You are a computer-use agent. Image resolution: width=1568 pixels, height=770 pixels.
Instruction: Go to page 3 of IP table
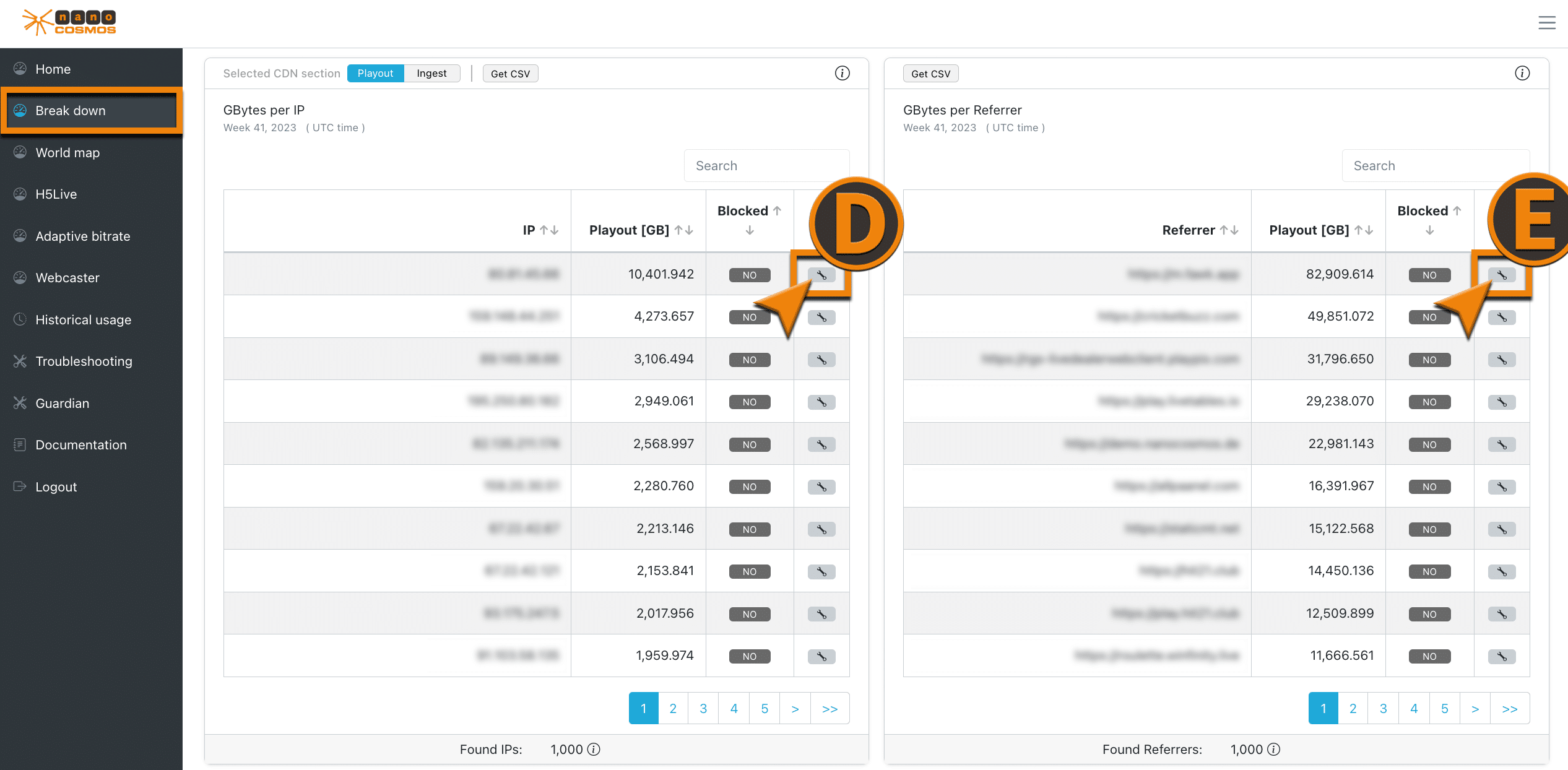tap(703, 709)
